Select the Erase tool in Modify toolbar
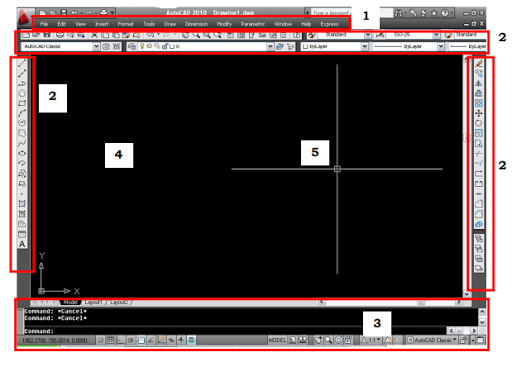The height and width of the screenshot is (367, 512). pyautogui.click(x=479, y=63)
